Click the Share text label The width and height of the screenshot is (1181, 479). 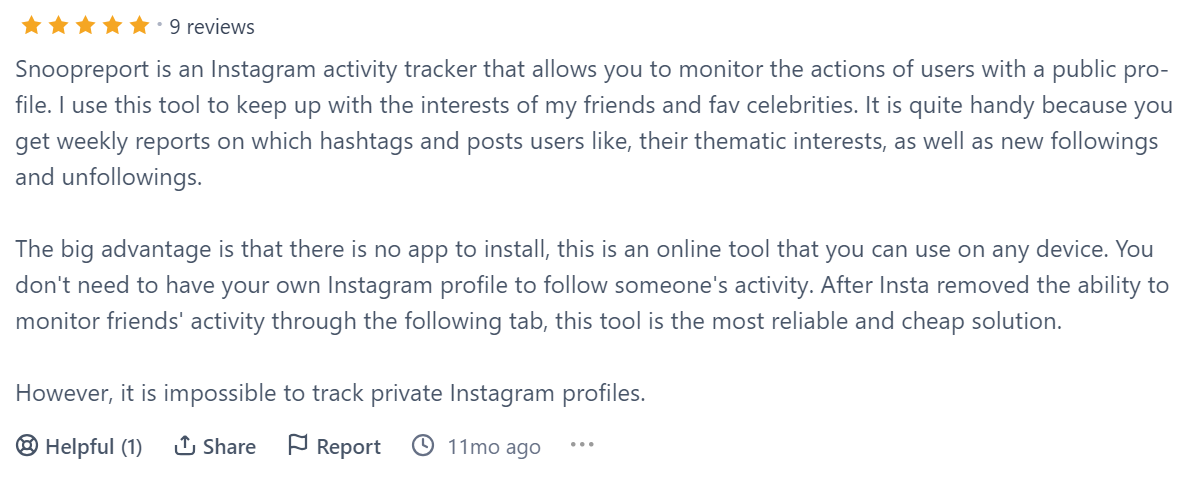click(x=229, y=447)
